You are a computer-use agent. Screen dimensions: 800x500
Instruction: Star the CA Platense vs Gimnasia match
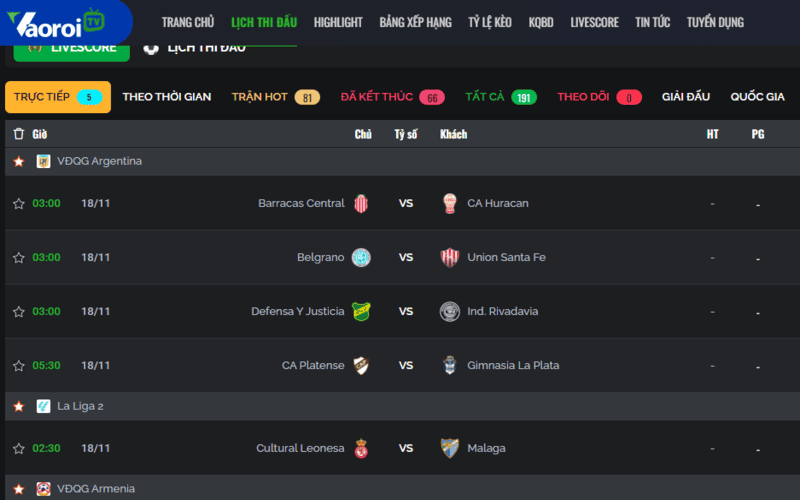click(18, 366)
